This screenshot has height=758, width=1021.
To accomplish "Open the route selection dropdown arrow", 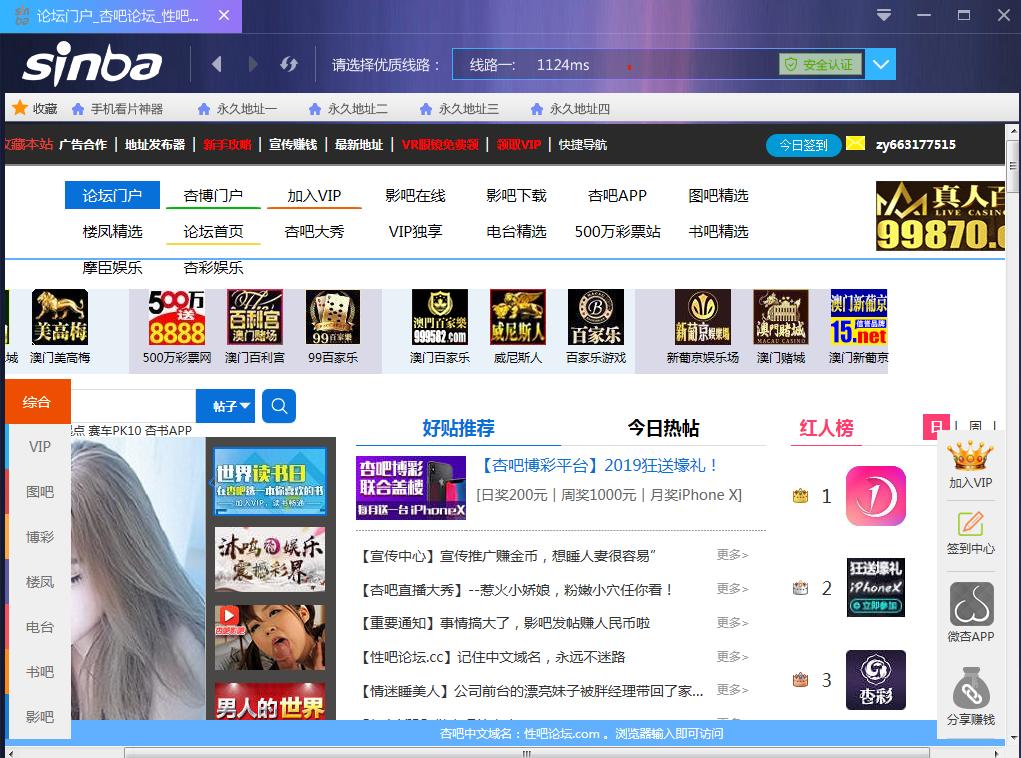I will [880, 64].
